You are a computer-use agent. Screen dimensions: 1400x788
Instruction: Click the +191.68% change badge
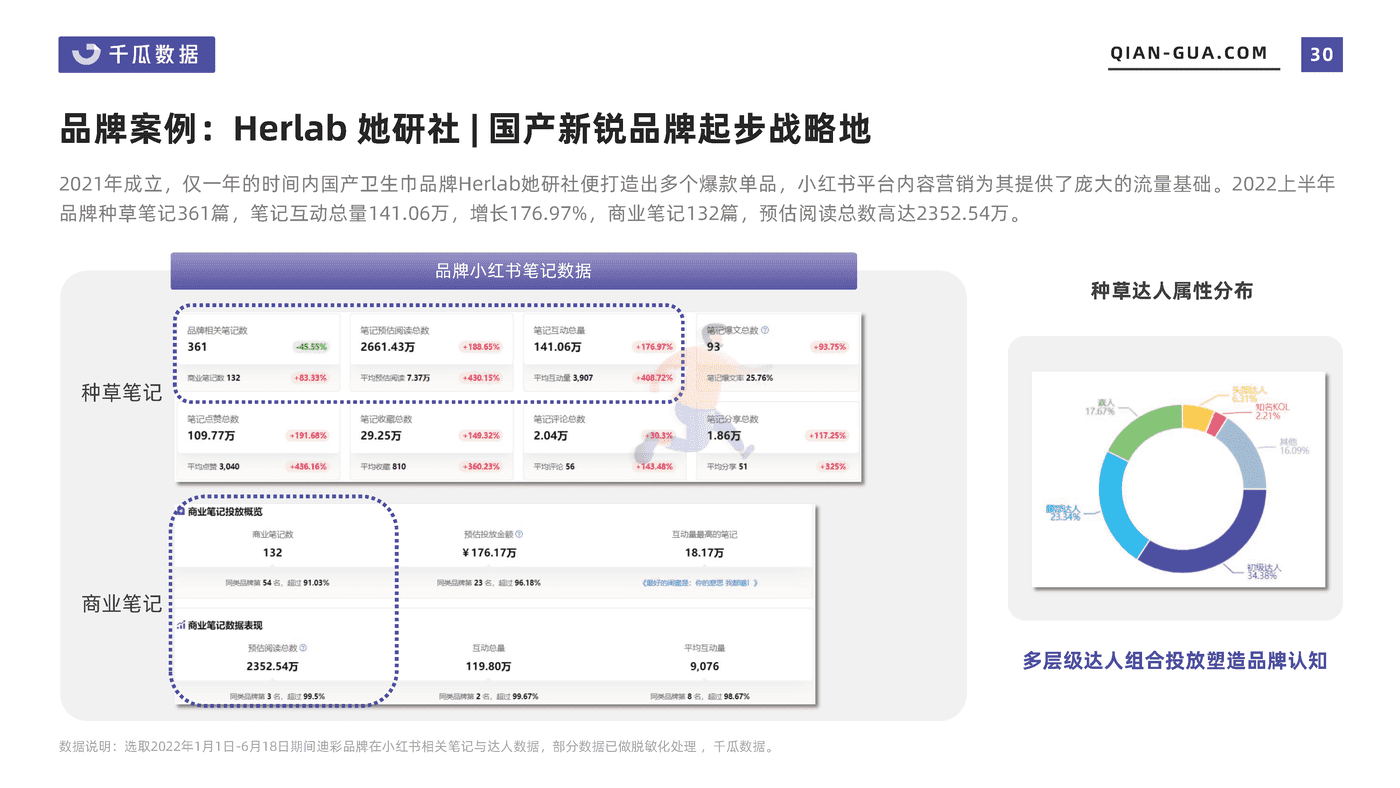point(308,436)
